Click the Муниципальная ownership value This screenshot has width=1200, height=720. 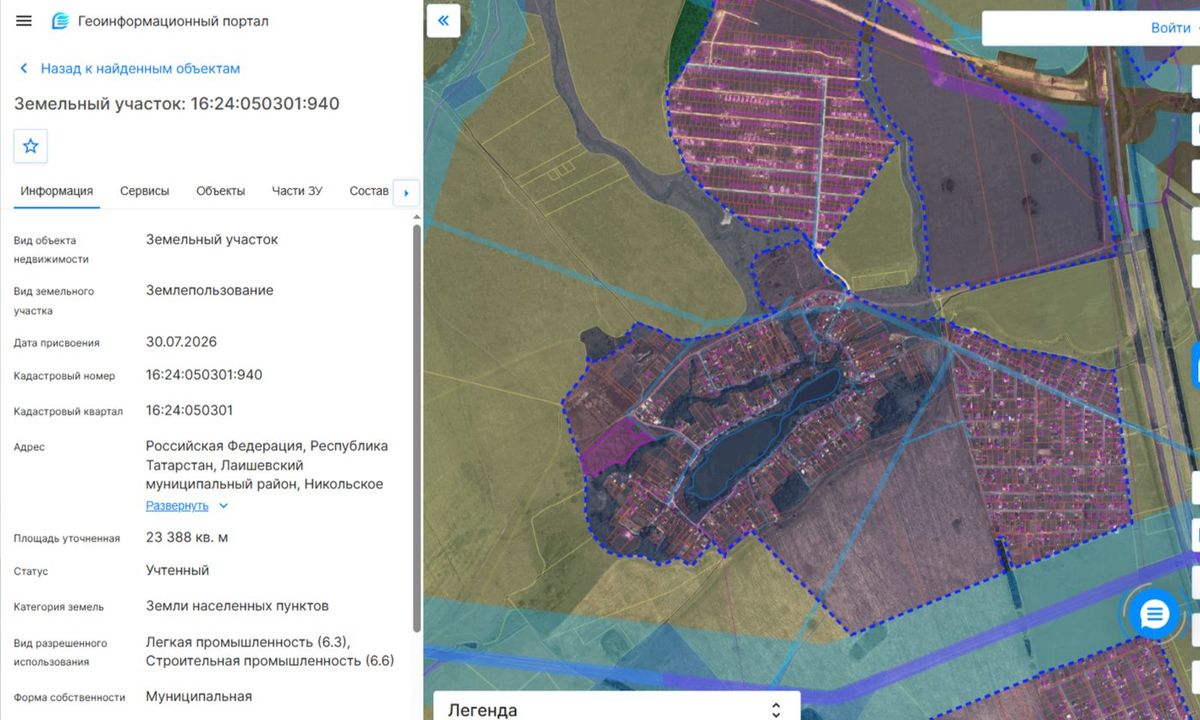point(199,697)
